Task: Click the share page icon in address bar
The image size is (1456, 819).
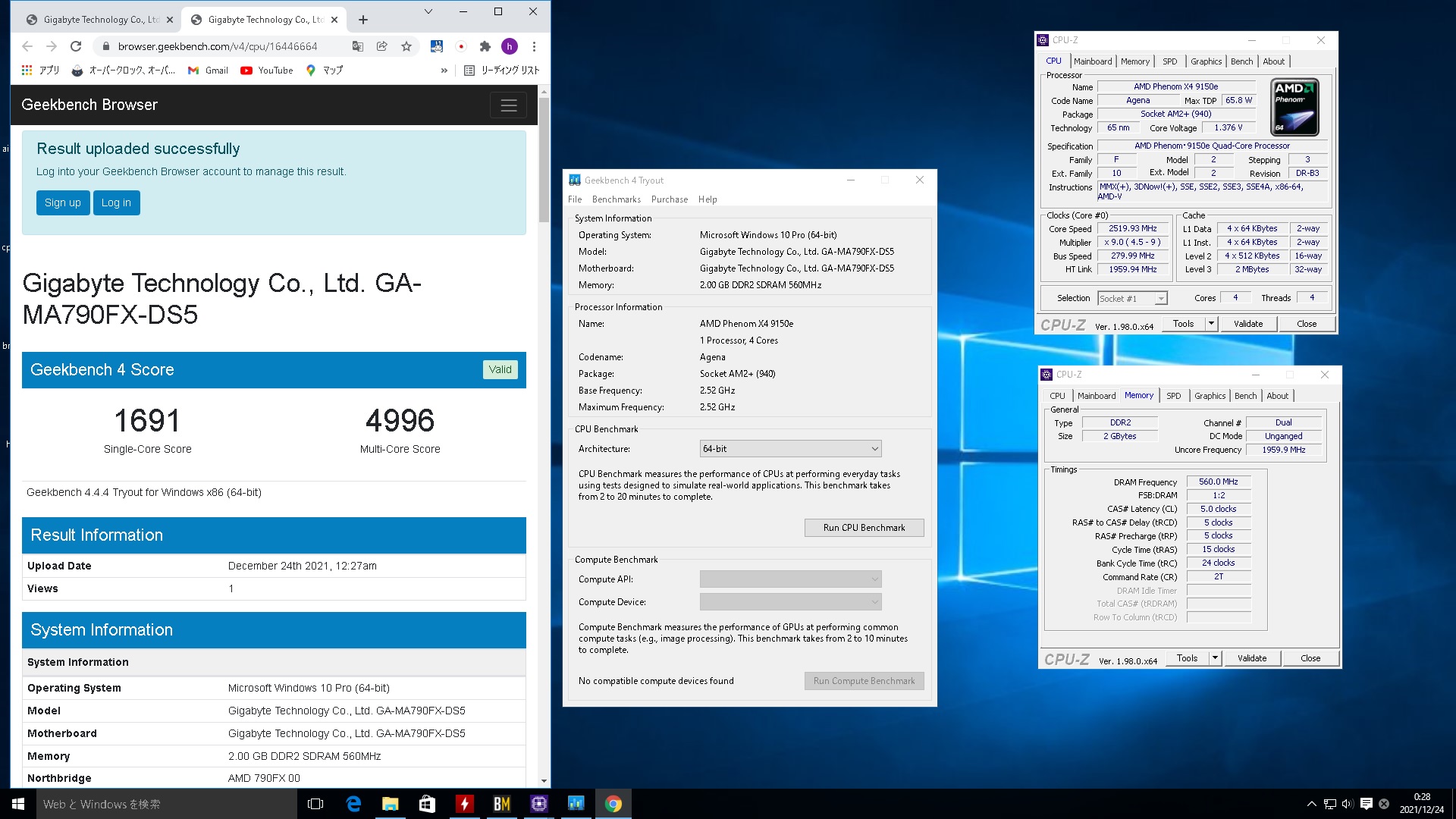Action: 382,46
